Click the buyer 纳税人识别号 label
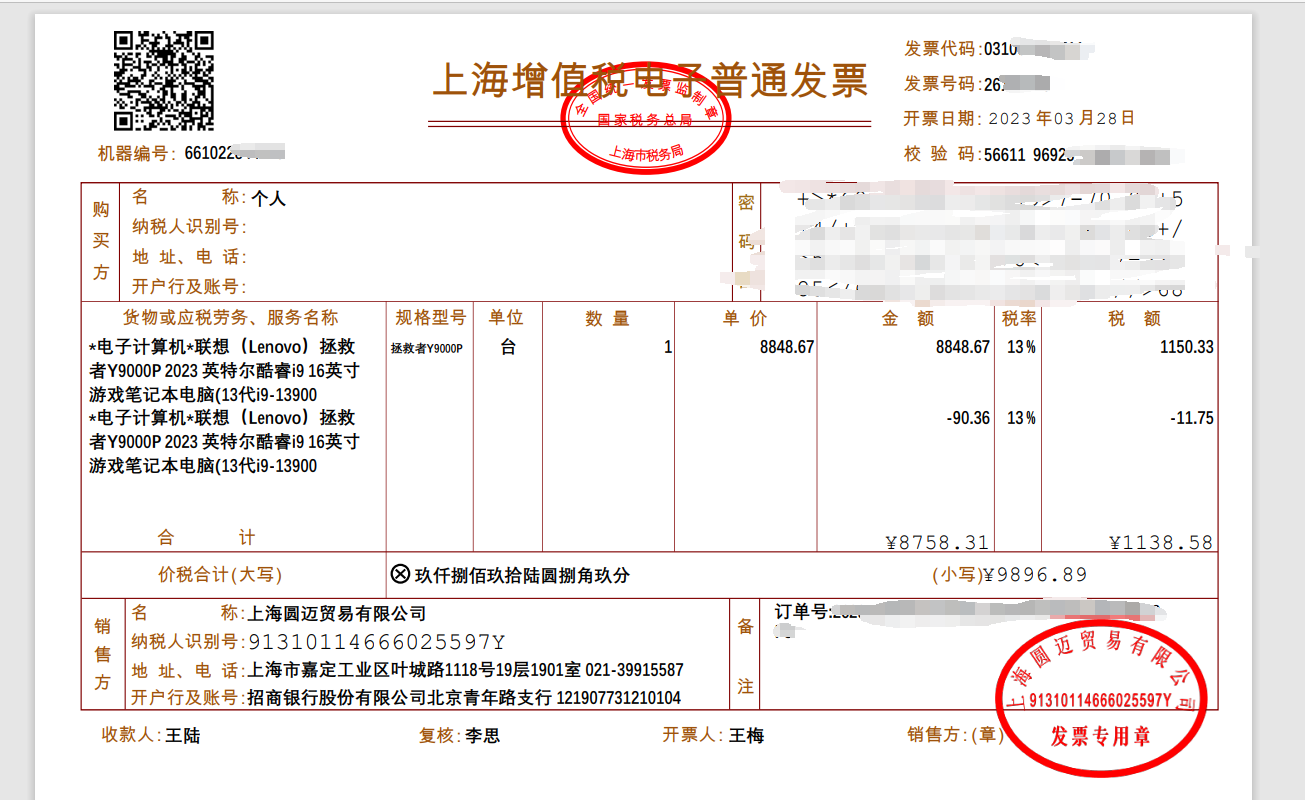 188,227
